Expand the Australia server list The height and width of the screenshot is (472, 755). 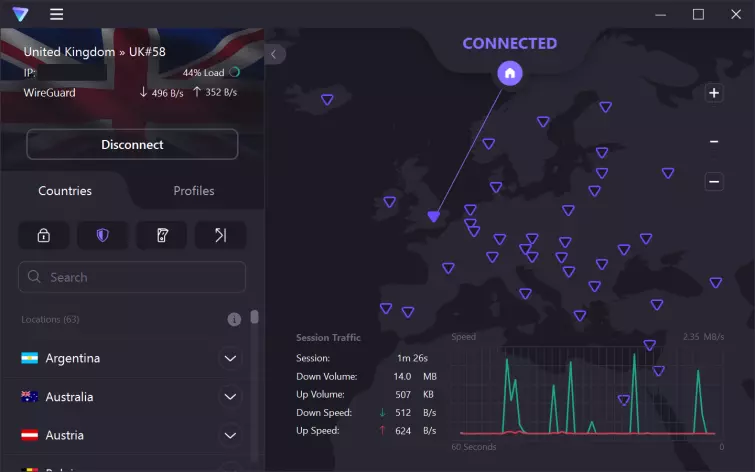click(231, 397)
